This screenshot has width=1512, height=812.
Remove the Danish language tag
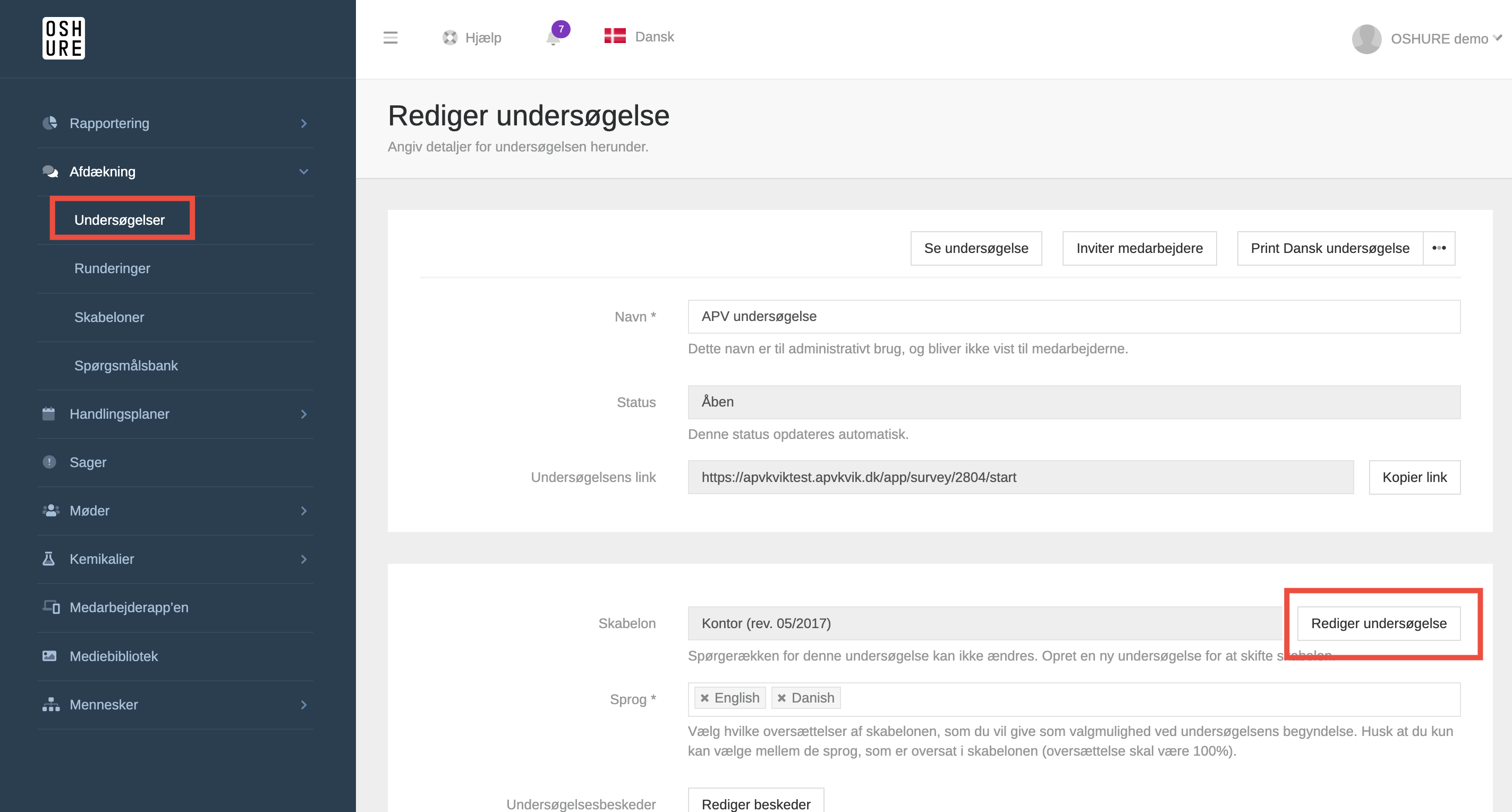point(782,698)
